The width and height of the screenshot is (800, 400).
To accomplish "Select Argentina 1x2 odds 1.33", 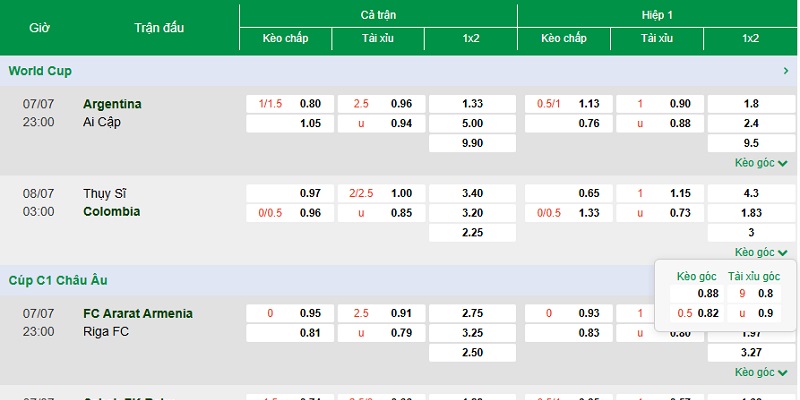I will (x=472, y=104).
